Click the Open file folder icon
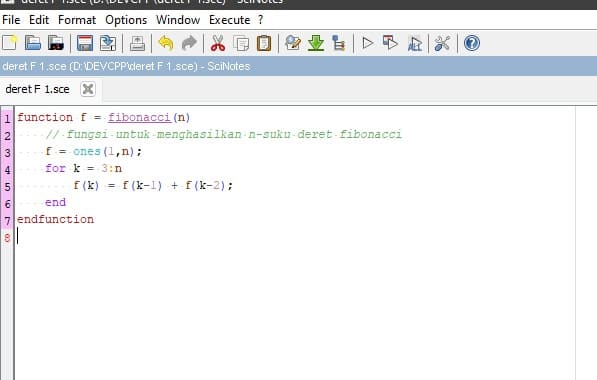Image resolution: width=597 pixels, height=380 pixels. point(33,43)
